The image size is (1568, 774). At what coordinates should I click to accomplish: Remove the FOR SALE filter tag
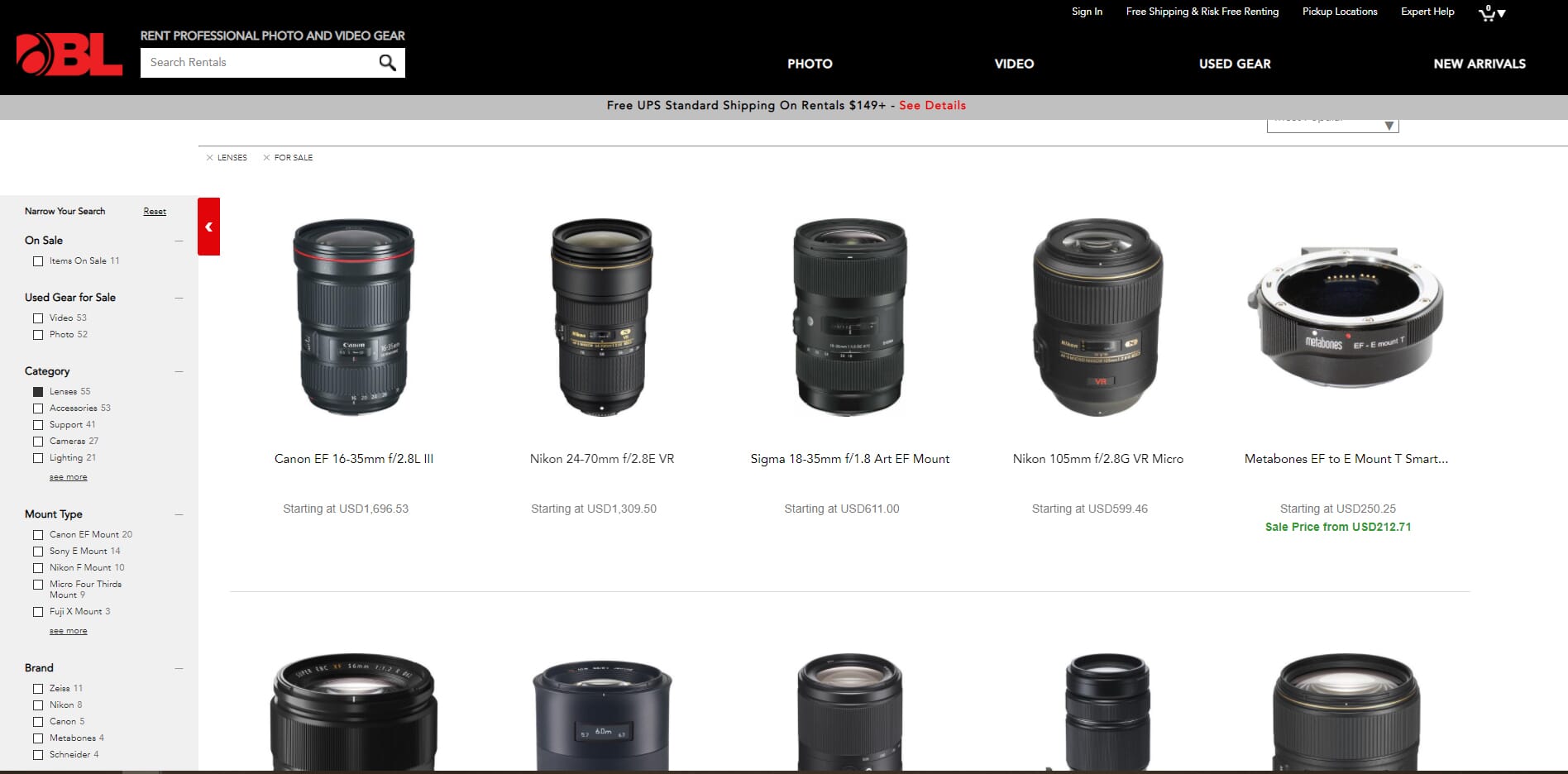click(266, 157)
